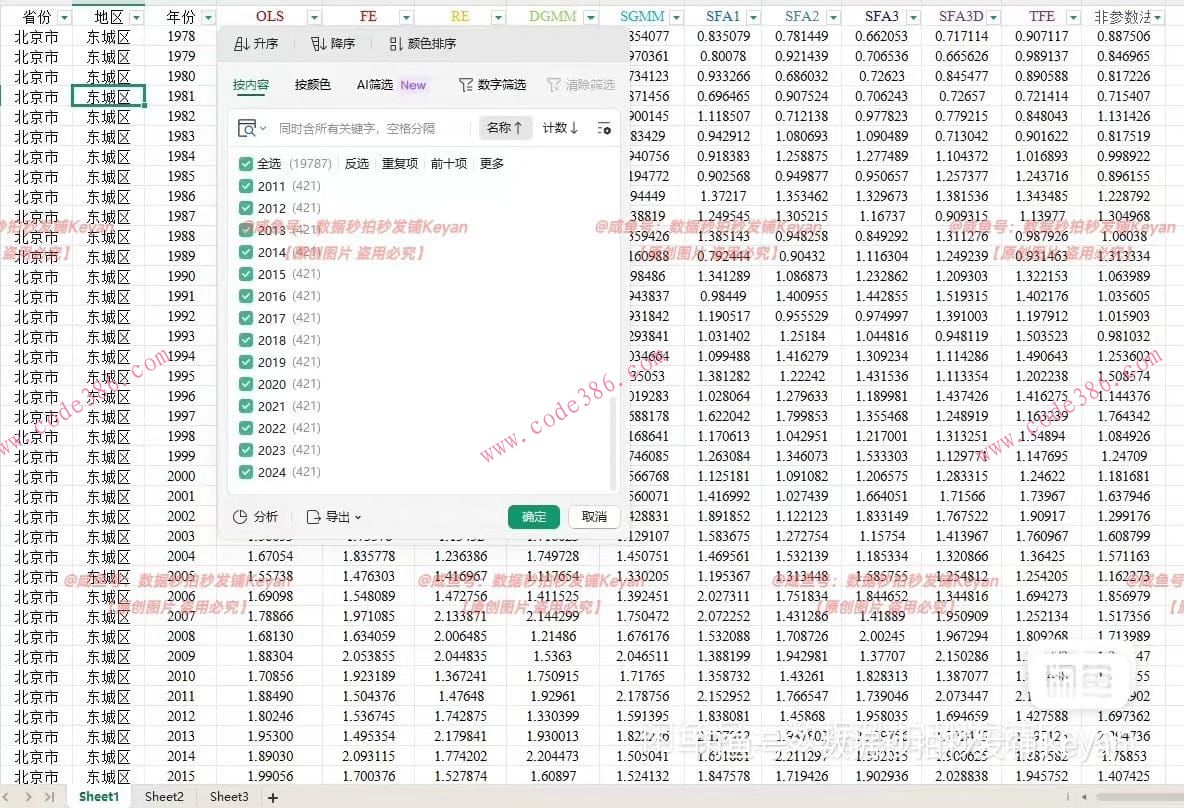Sort entries using the 名称 toggle control
Viewport: 1184px width, 808px height.
click(x=506, y=129)
